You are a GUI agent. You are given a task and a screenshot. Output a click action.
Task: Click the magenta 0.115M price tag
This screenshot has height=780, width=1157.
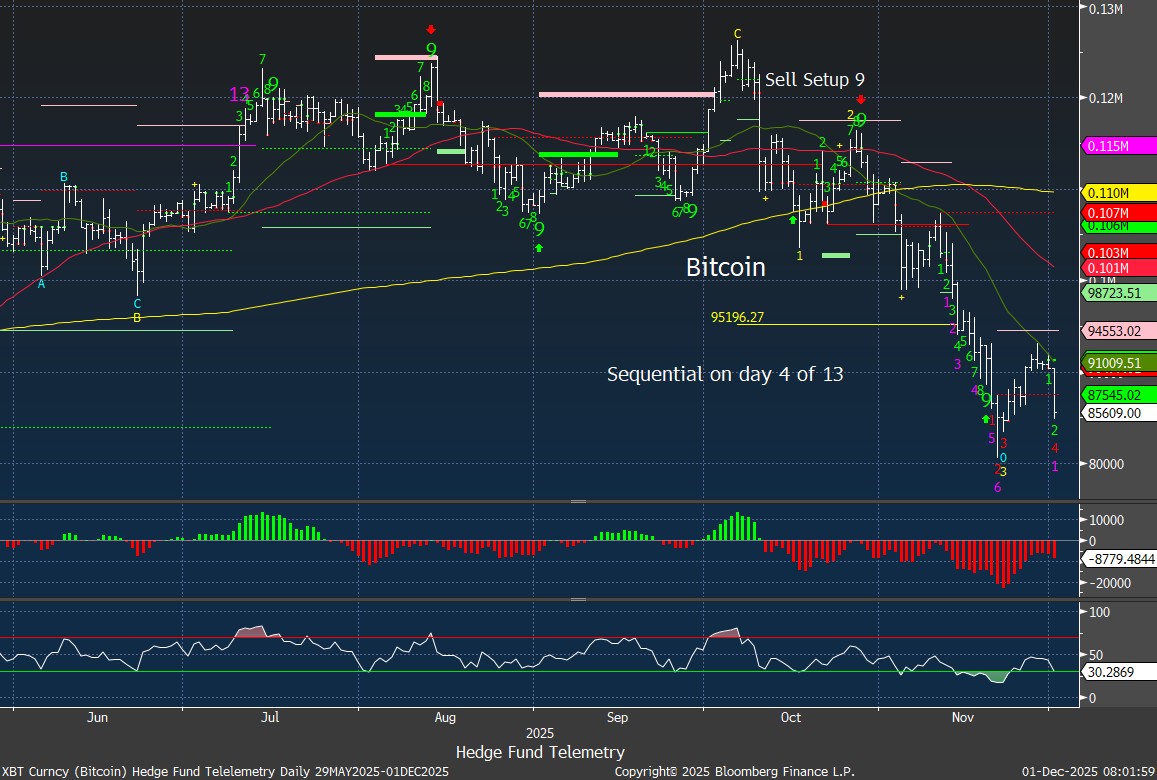[x=1119, y=146]
